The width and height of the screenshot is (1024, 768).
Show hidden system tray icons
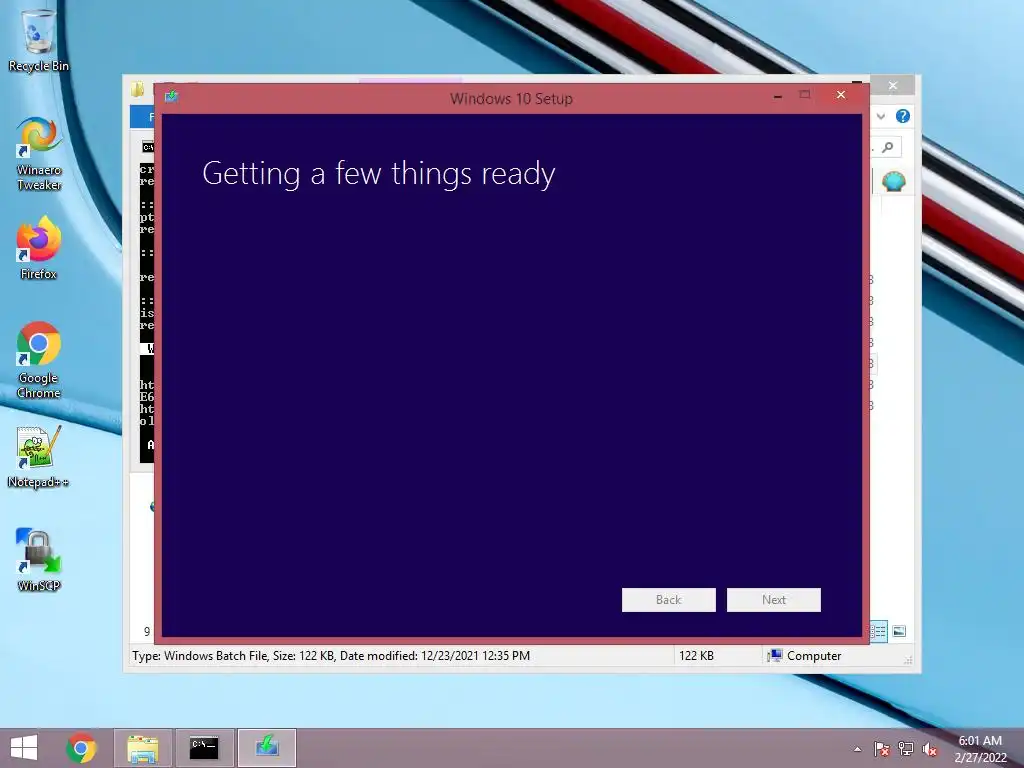coord(857,749)
